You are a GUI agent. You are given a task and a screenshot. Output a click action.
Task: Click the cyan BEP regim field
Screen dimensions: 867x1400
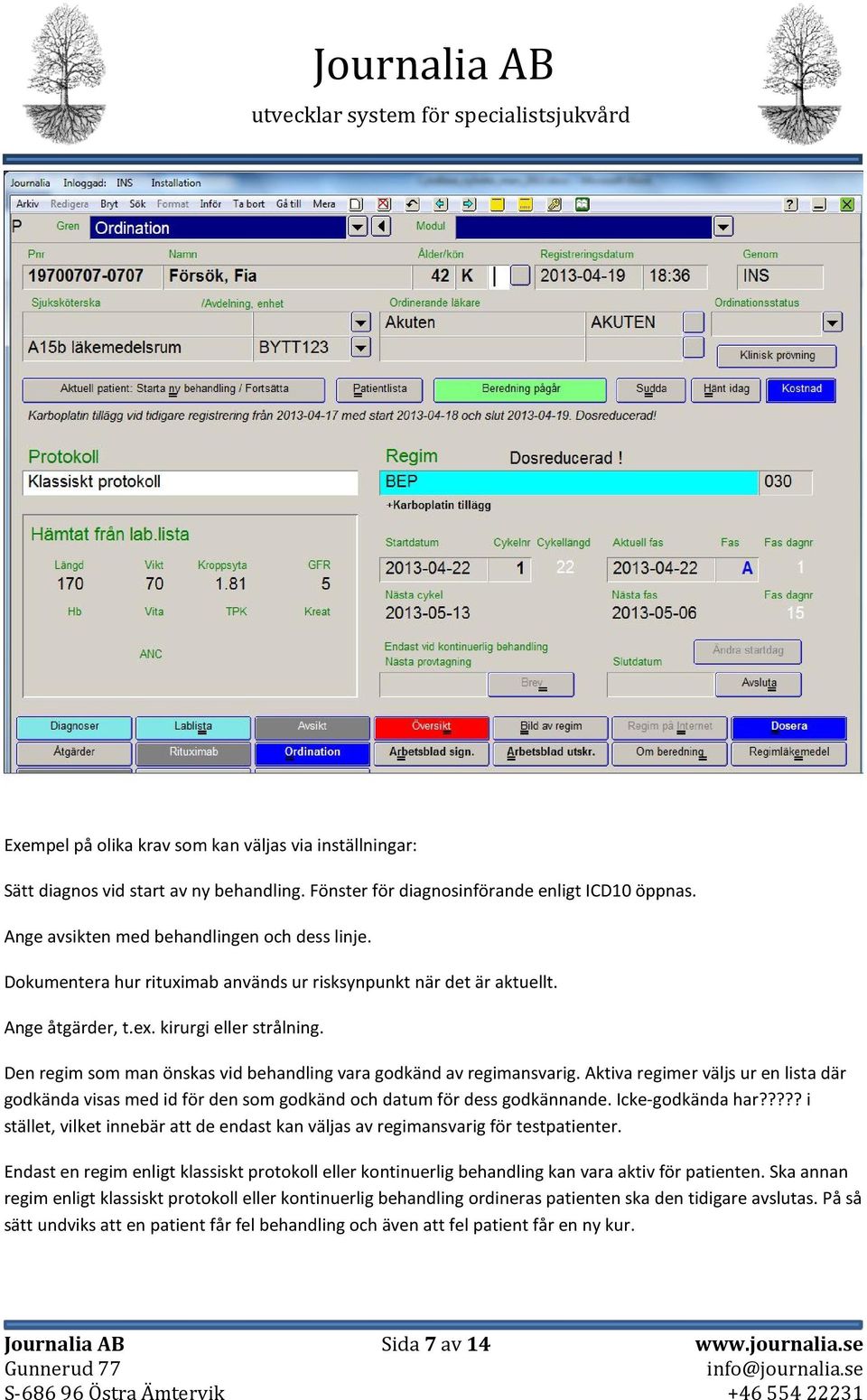pos(569,482)
